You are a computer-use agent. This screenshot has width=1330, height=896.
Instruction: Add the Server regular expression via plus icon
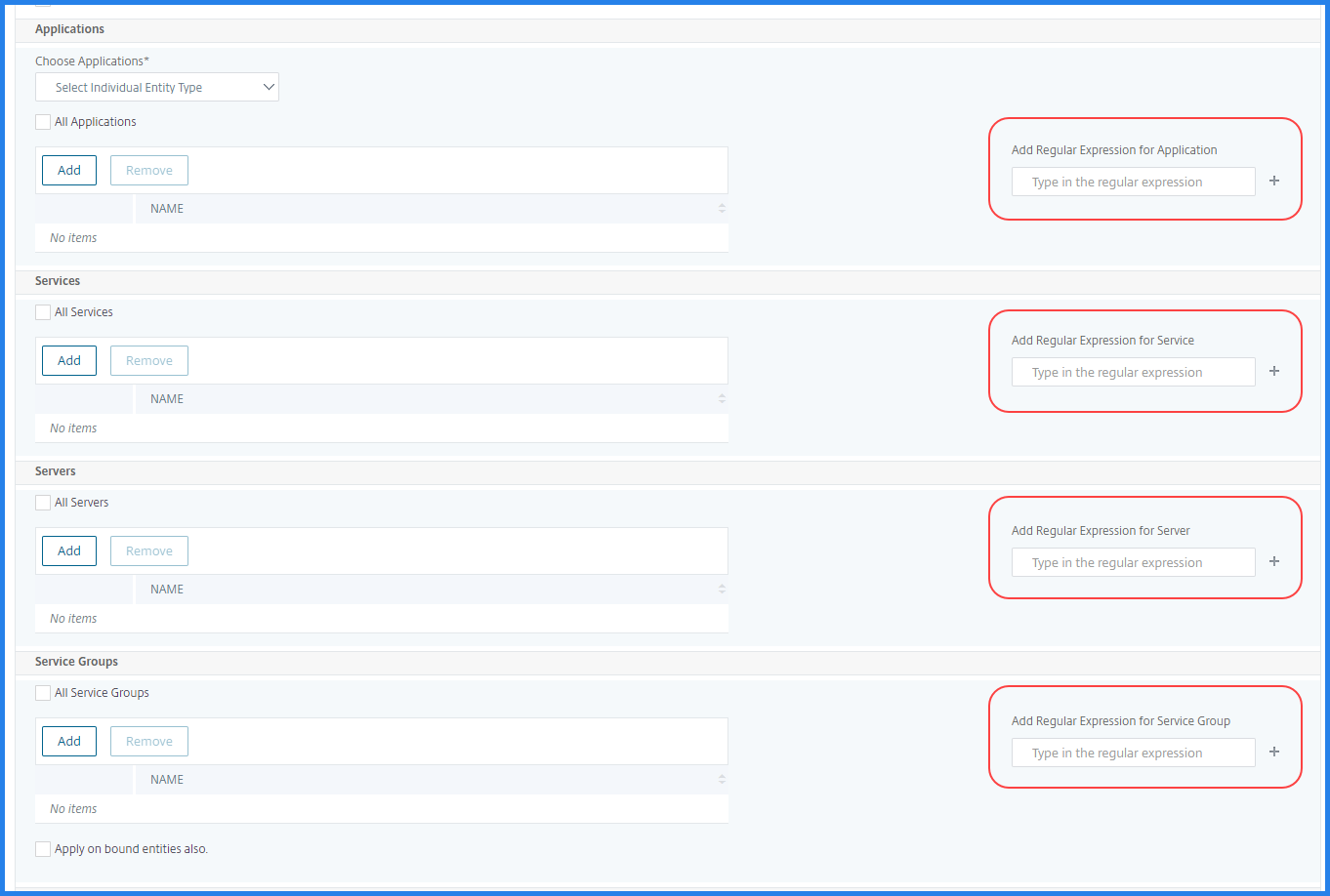1274,561
